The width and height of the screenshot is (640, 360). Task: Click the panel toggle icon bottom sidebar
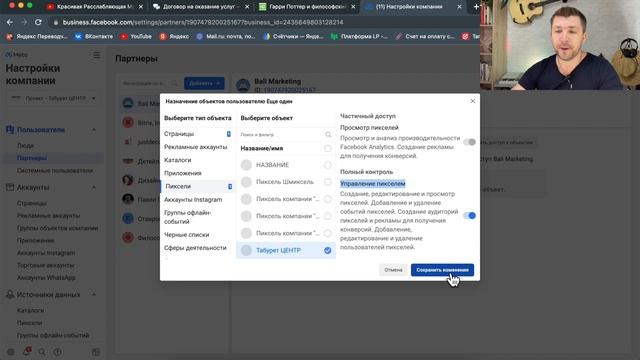point(96,352)
